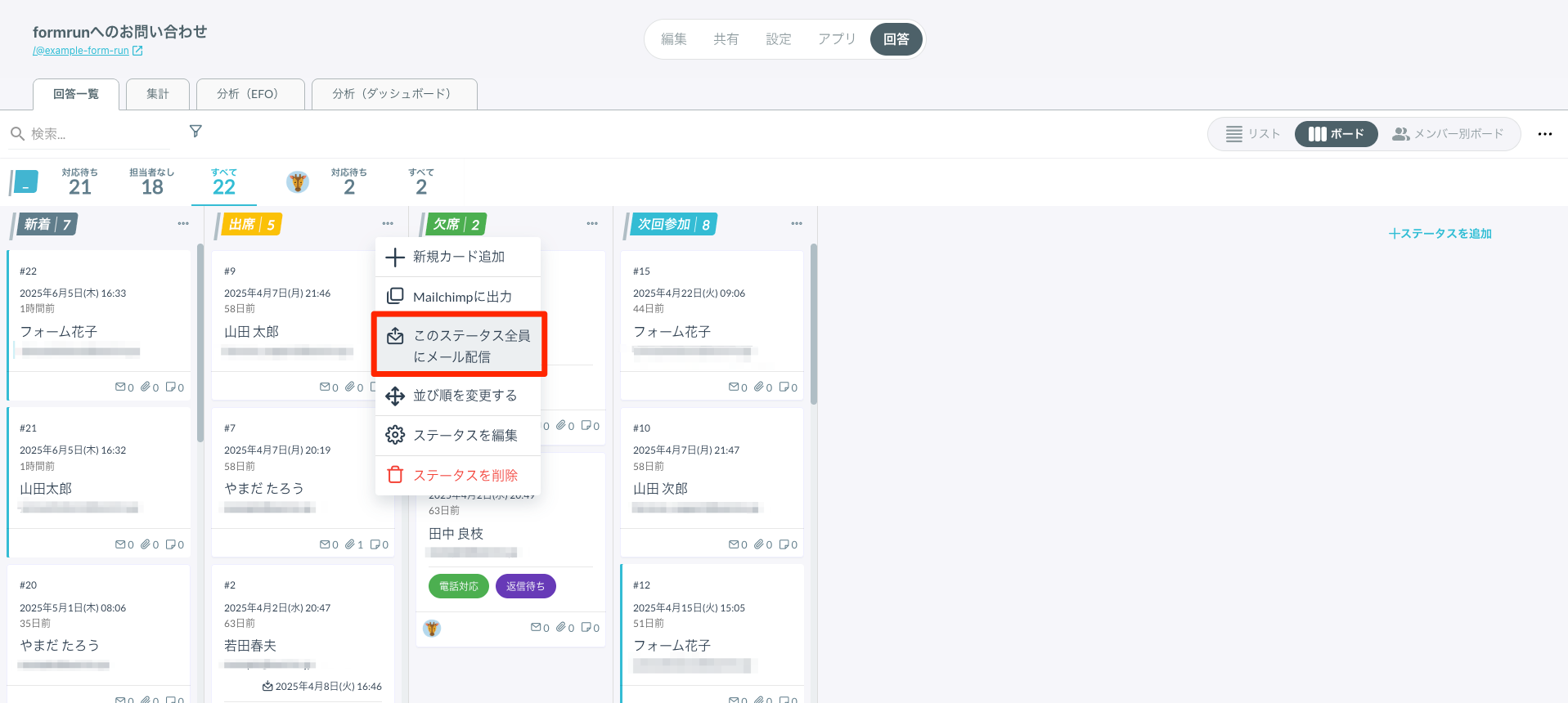Click the move arrows icon for 並び順
This screenshot has height=703, width=1568.
[x=395, y=396]
